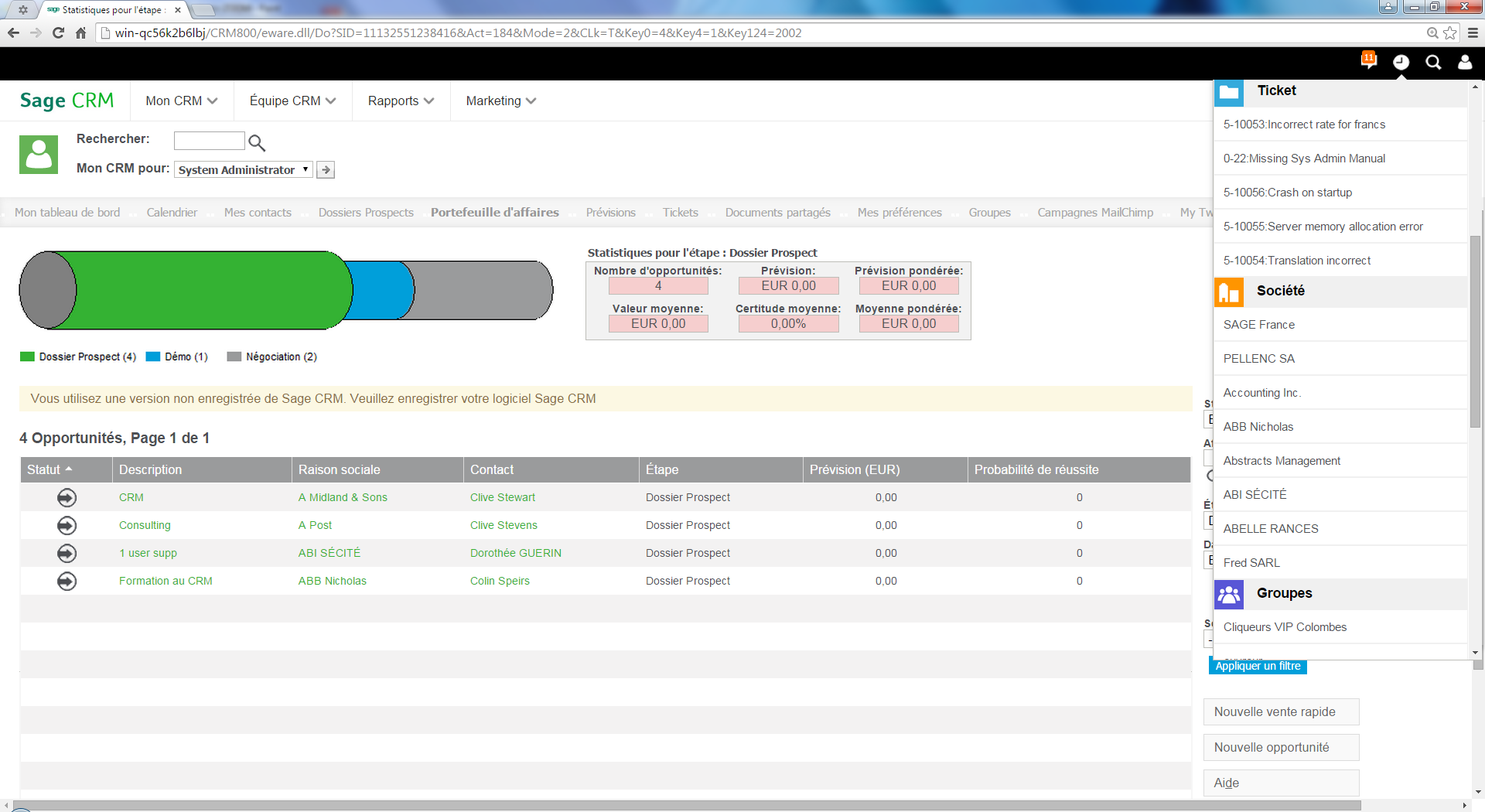1485x812 pixels.
Task: Click the green user avatar icon
Action: [x=39, y=155]
